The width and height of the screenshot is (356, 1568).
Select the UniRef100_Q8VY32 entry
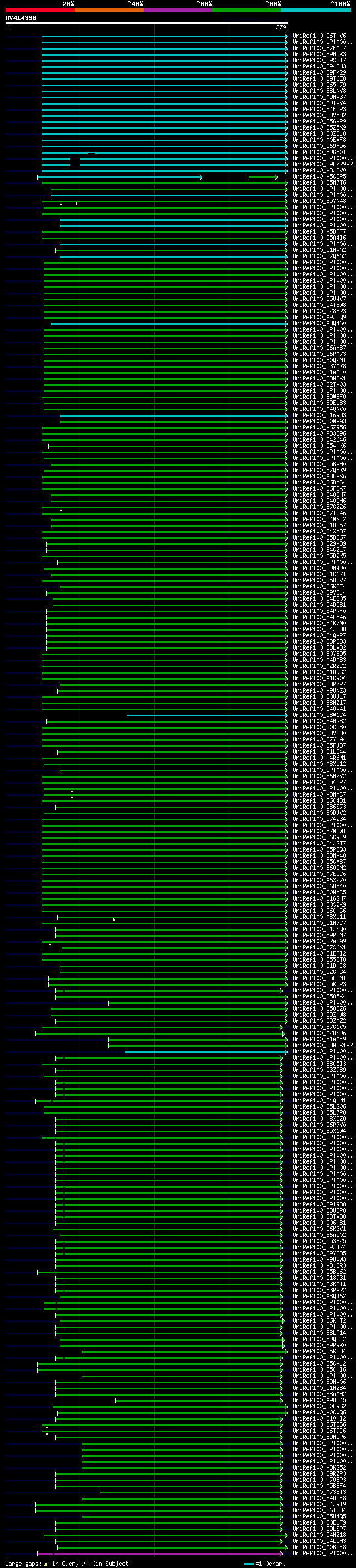(x=319, y=115)
